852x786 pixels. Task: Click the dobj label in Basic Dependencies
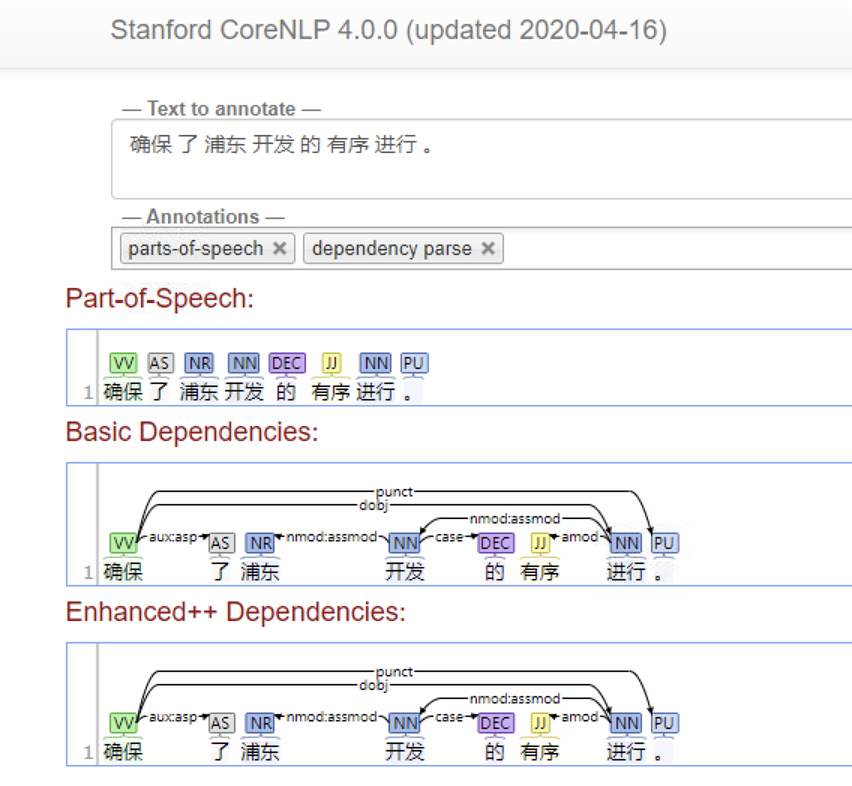coord(373,505)
